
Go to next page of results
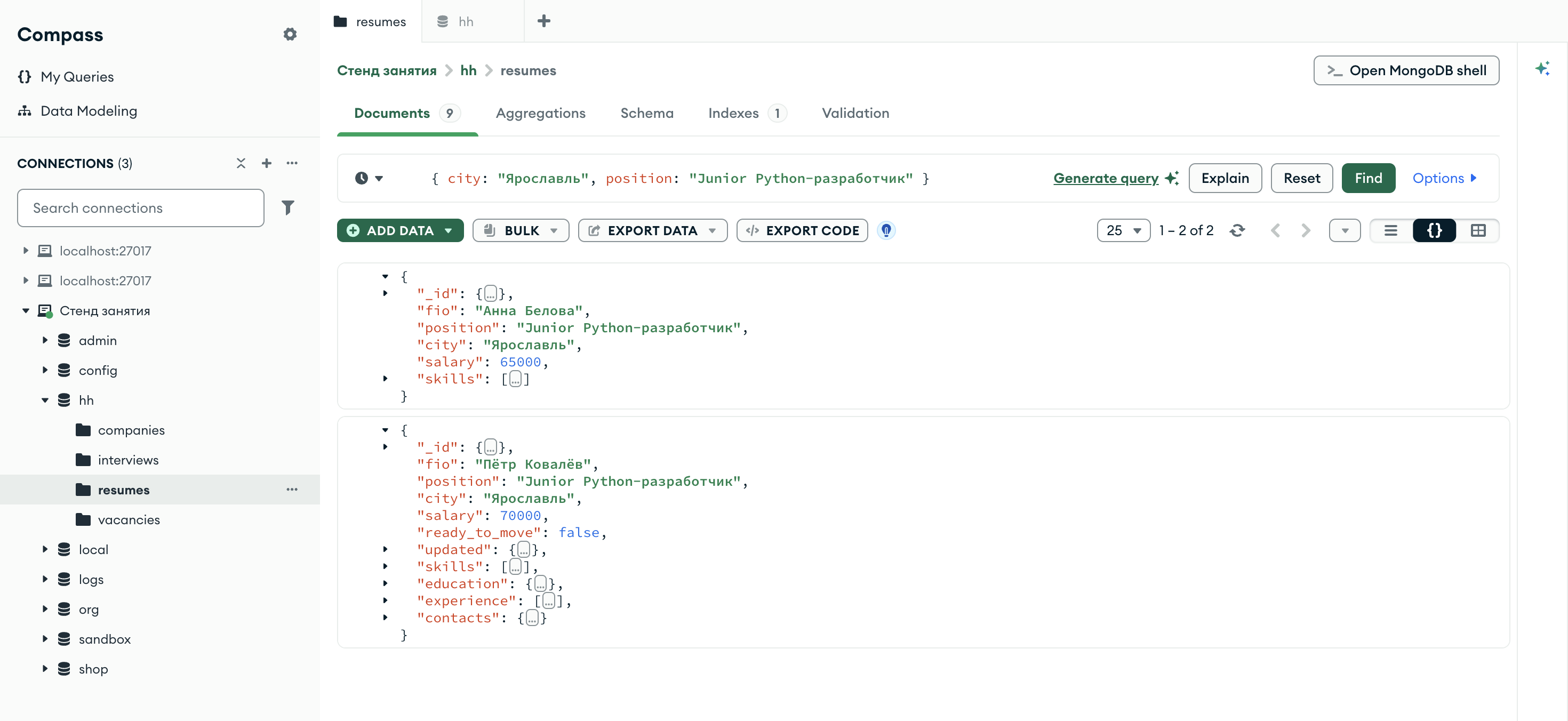pos(1306,230)
